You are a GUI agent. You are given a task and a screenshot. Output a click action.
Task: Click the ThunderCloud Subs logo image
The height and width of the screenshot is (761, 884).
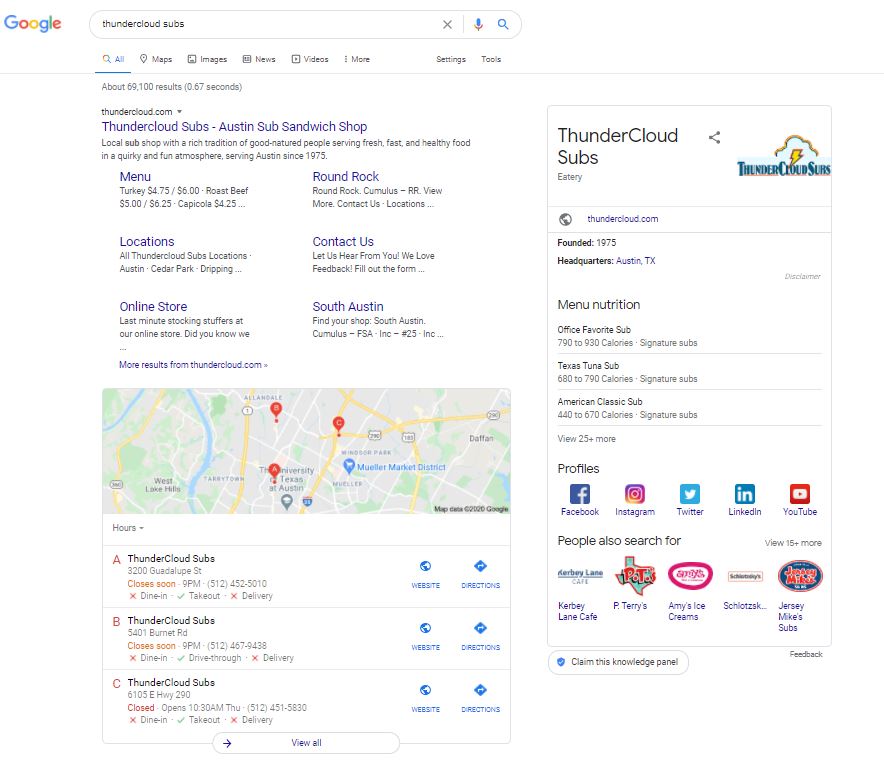784,156
